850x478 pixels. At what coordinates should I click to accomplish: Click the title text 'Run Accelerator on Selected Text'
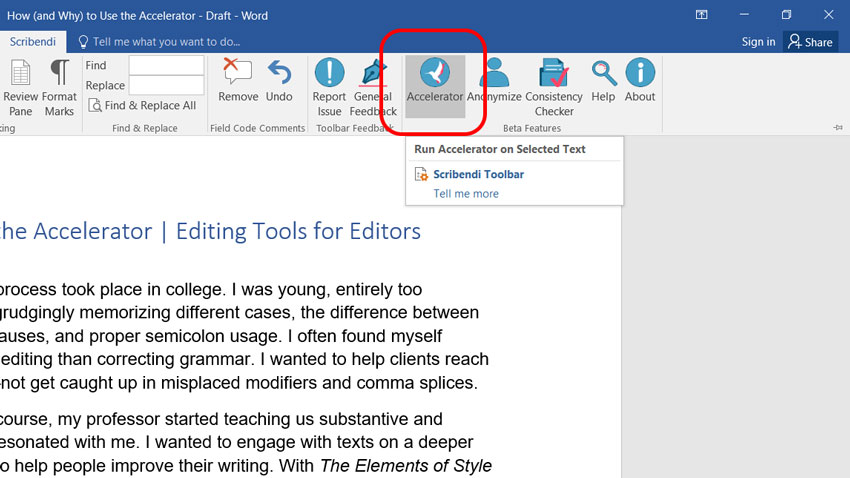coord(500,149)
